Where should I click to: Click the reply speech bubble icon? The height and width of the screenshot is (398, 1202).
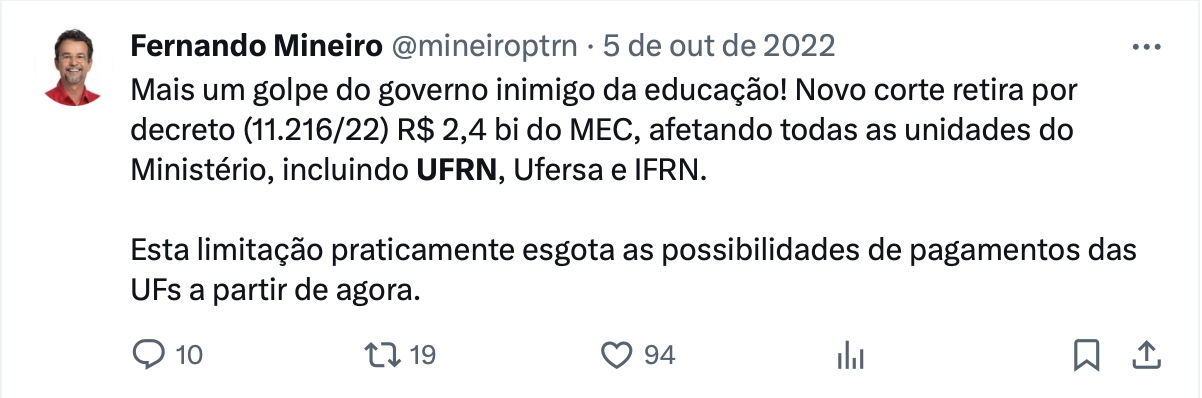point(149,354)
